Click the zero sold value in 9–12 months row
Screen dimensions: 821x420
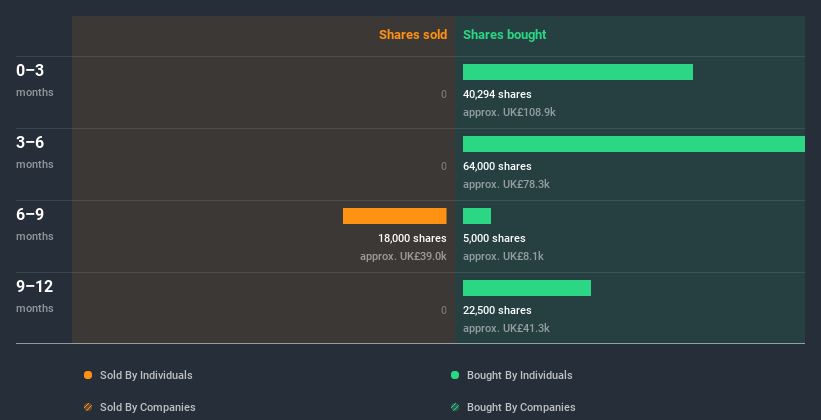(x=443, y=310)
